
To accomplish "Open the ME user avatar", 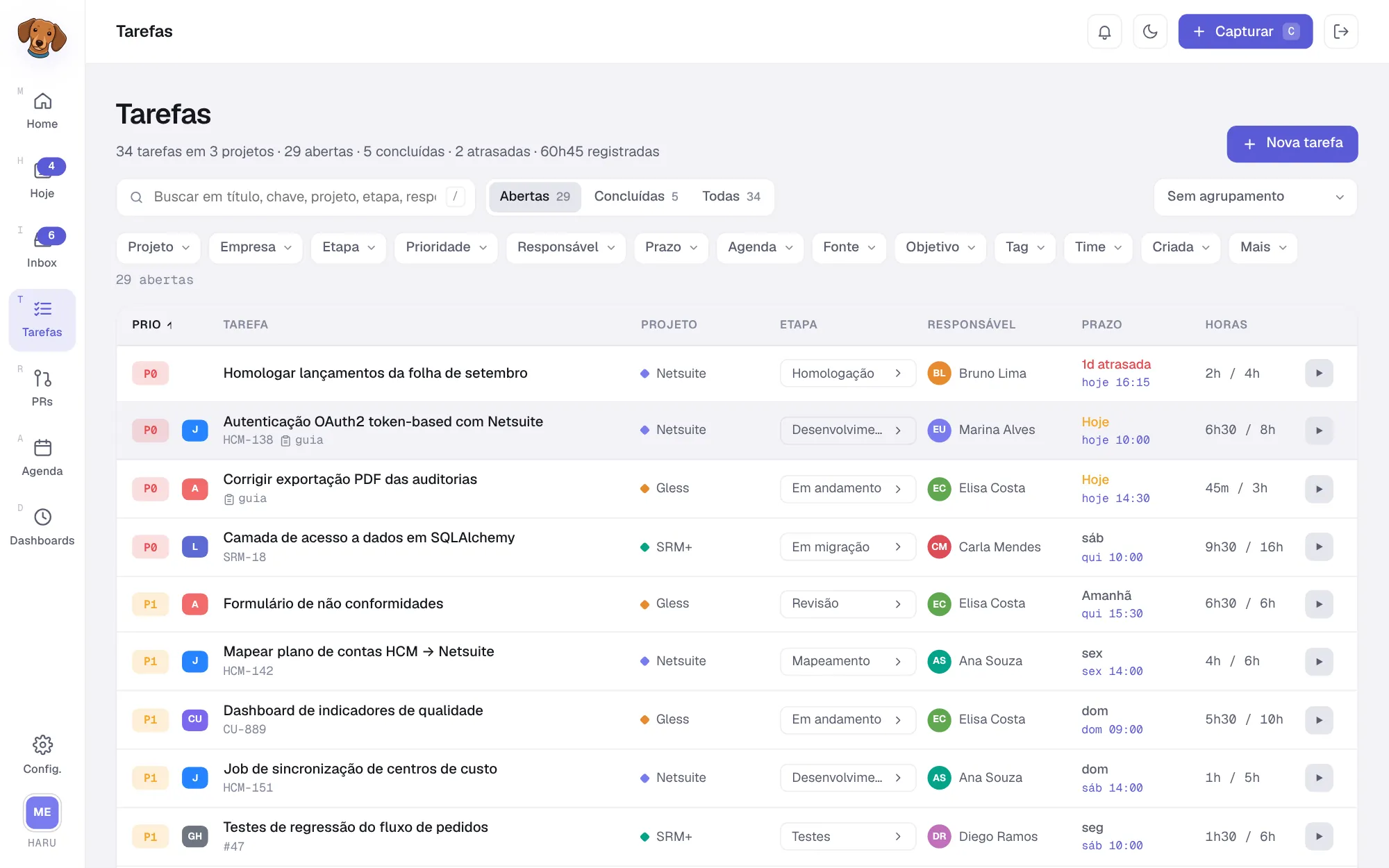I will (42, 812).
